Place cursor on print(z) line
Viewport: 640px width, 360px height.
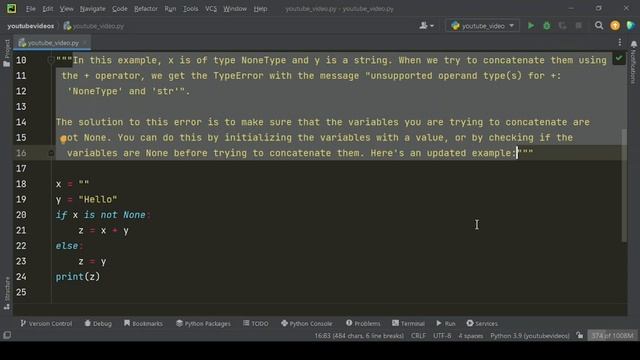click(x=78, y=277)
